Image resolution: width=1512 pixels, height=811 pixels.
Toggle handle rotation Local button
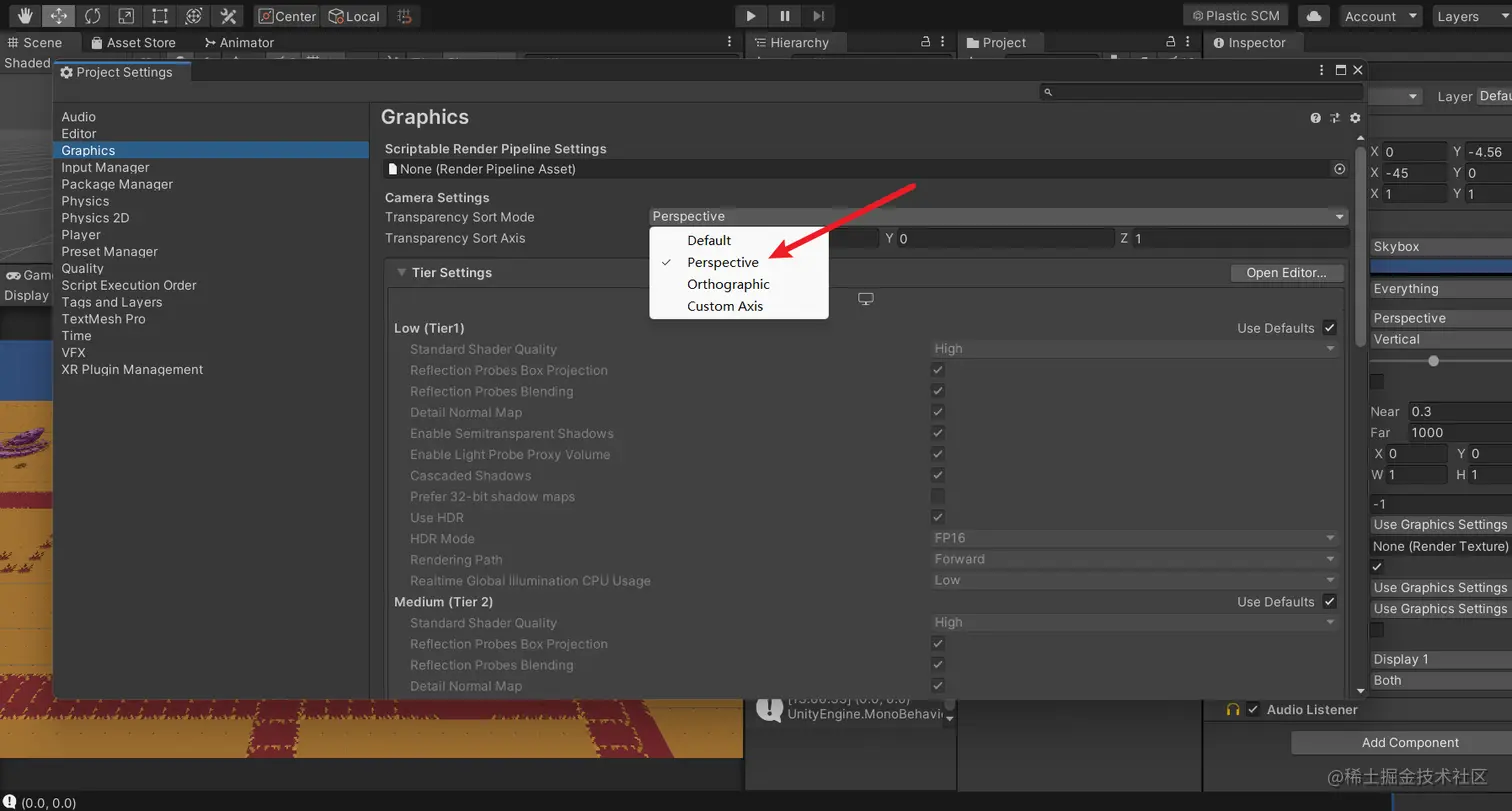(354, 16)
